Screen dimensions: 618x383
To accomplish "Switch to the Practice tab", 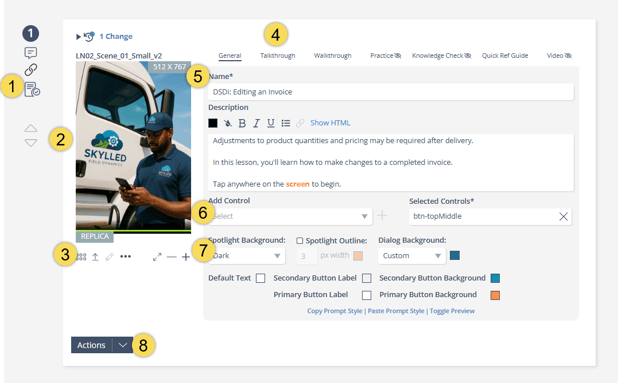I will point(385,56).
